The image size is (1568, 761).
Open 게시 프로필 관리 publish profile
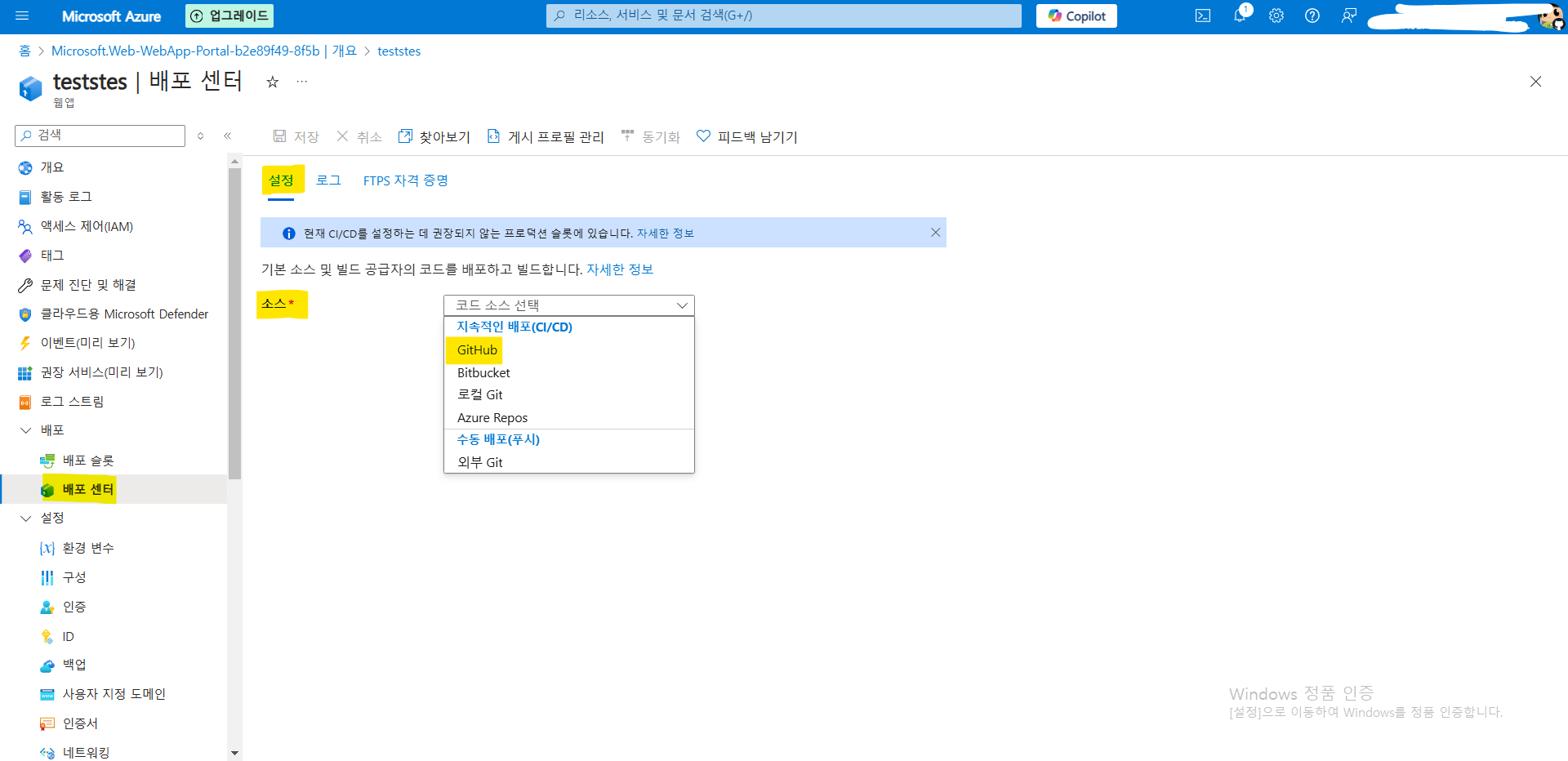click(x=546, y=136)
